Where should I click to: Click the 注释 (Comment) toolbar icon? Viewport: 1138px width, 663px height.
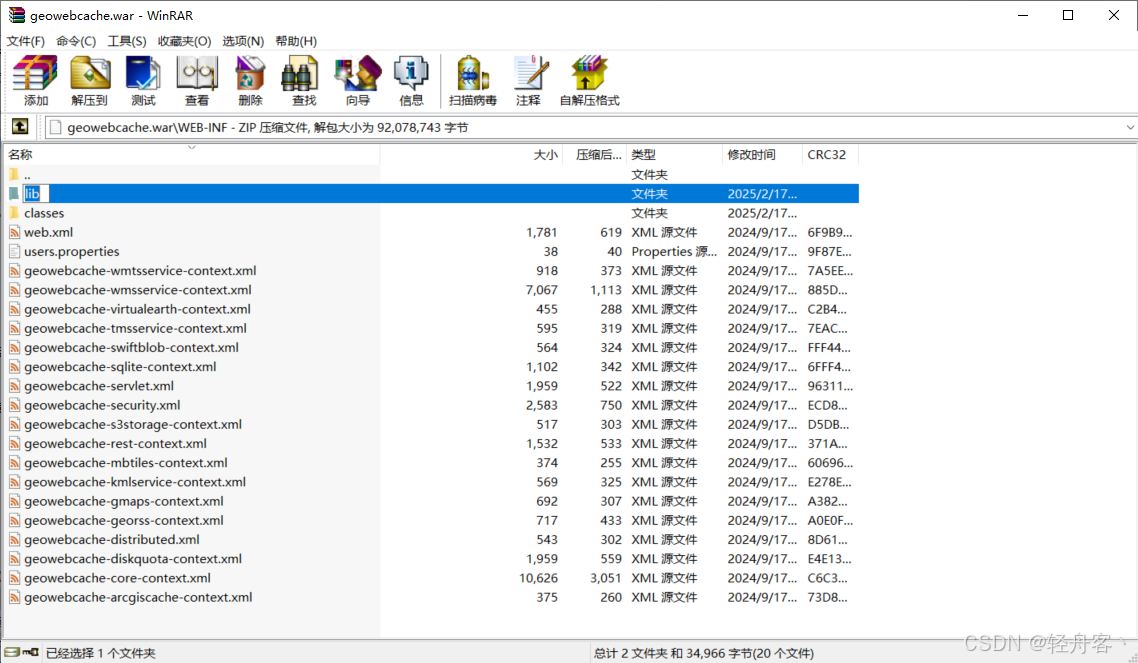point(530,74)
